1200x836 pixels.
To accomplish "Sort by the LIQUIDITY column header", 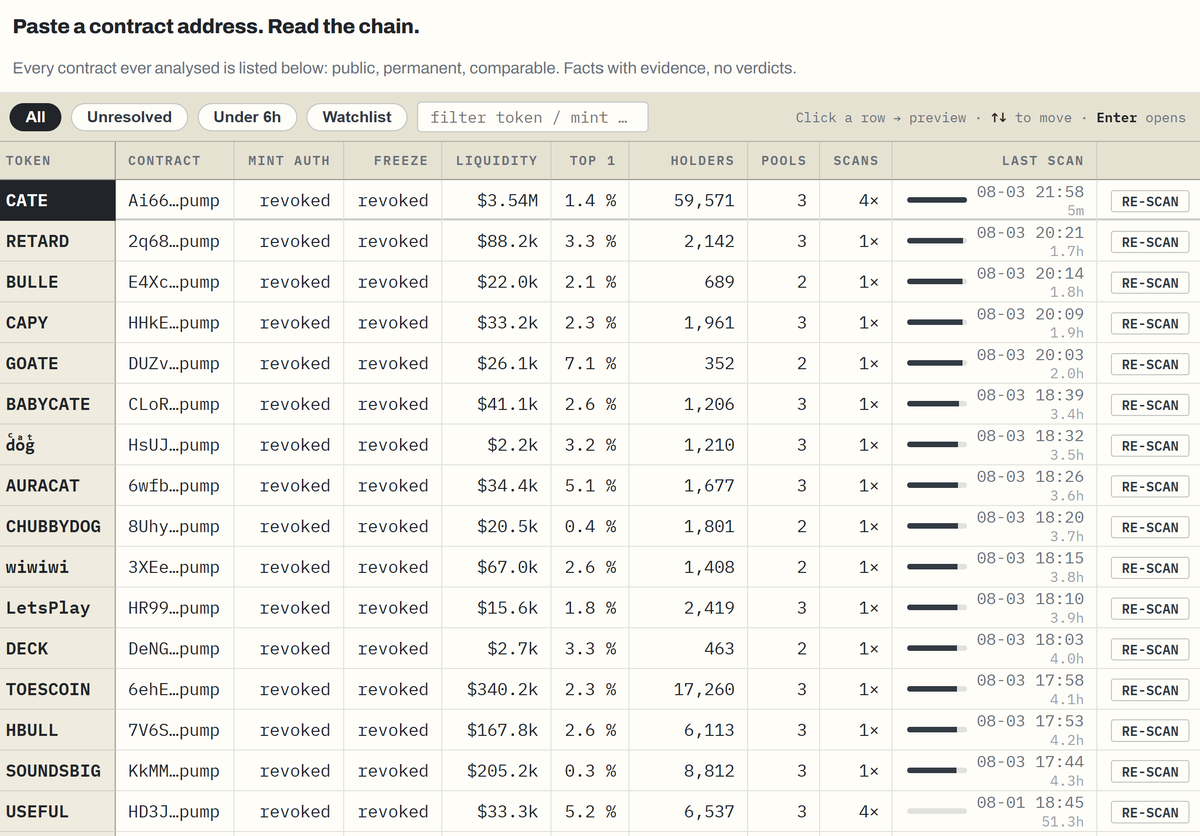I will [496, 160].
